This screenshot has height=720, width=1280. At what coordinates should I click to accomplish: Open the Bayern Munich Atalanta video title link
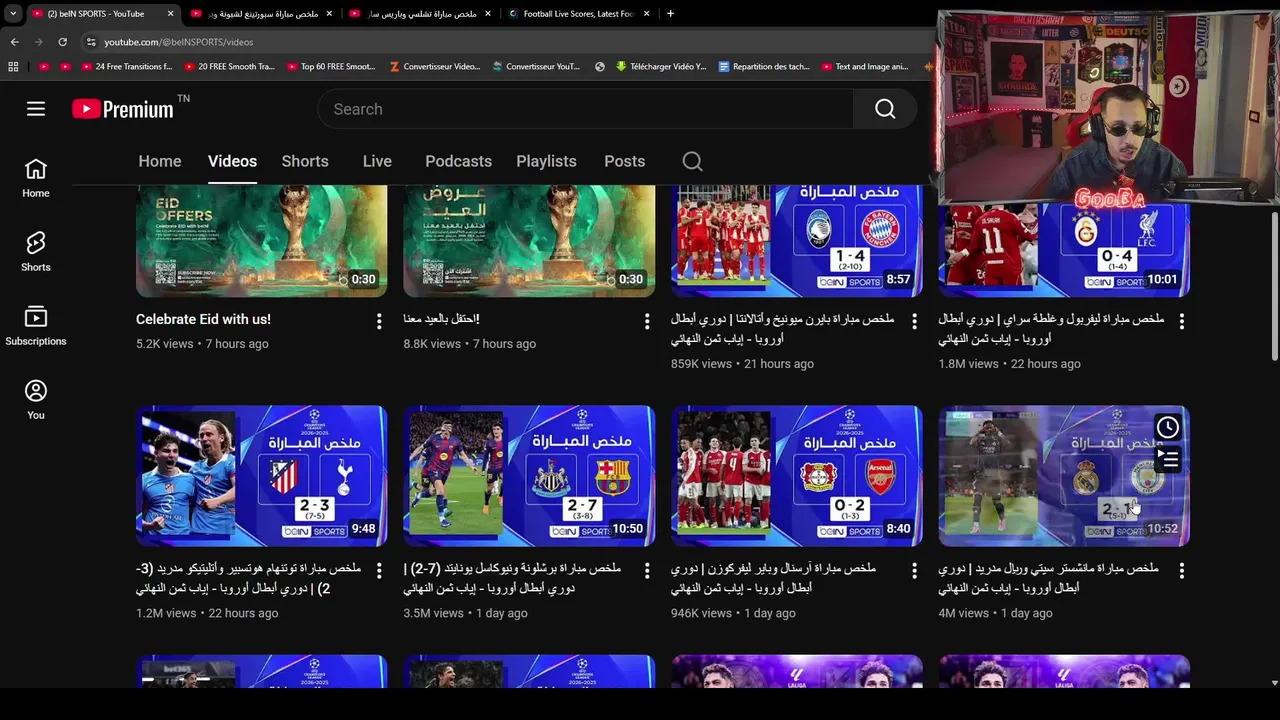coord(782,329)
